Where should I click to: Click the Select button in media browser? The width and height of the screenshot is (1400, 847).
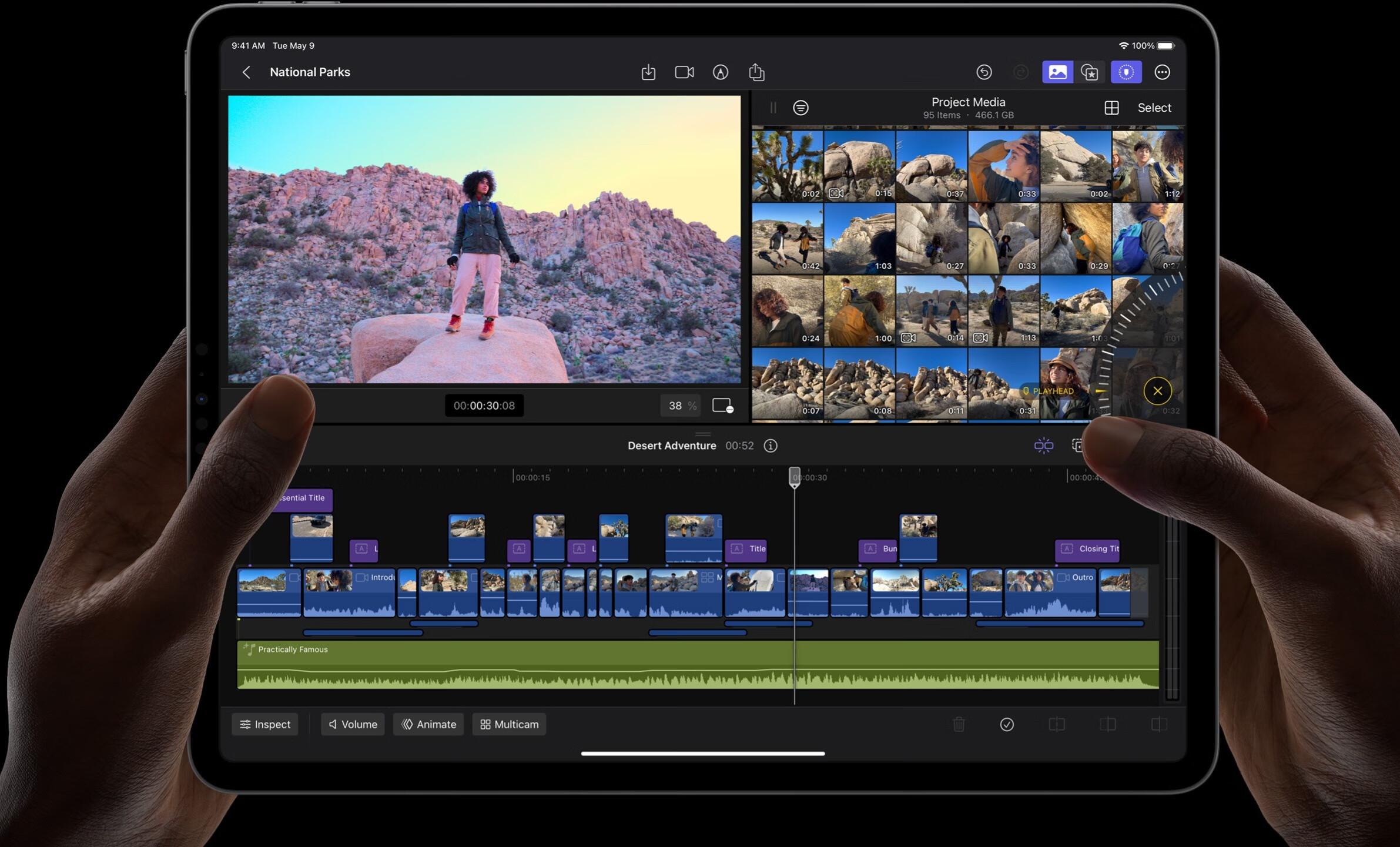click(x=1154, y=107)
